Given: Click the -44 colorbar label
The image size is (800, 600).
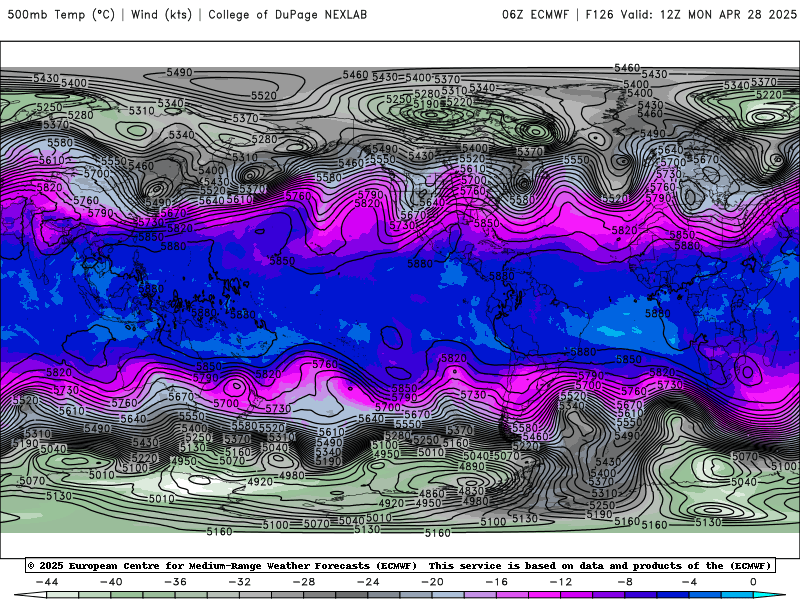Looking at the screenshot, I should (x=46, y=582).
